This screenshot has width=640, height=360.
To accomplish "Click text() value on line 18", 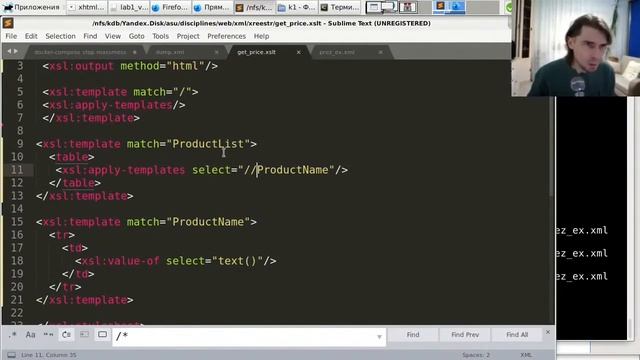I will [x=238, y=261].
